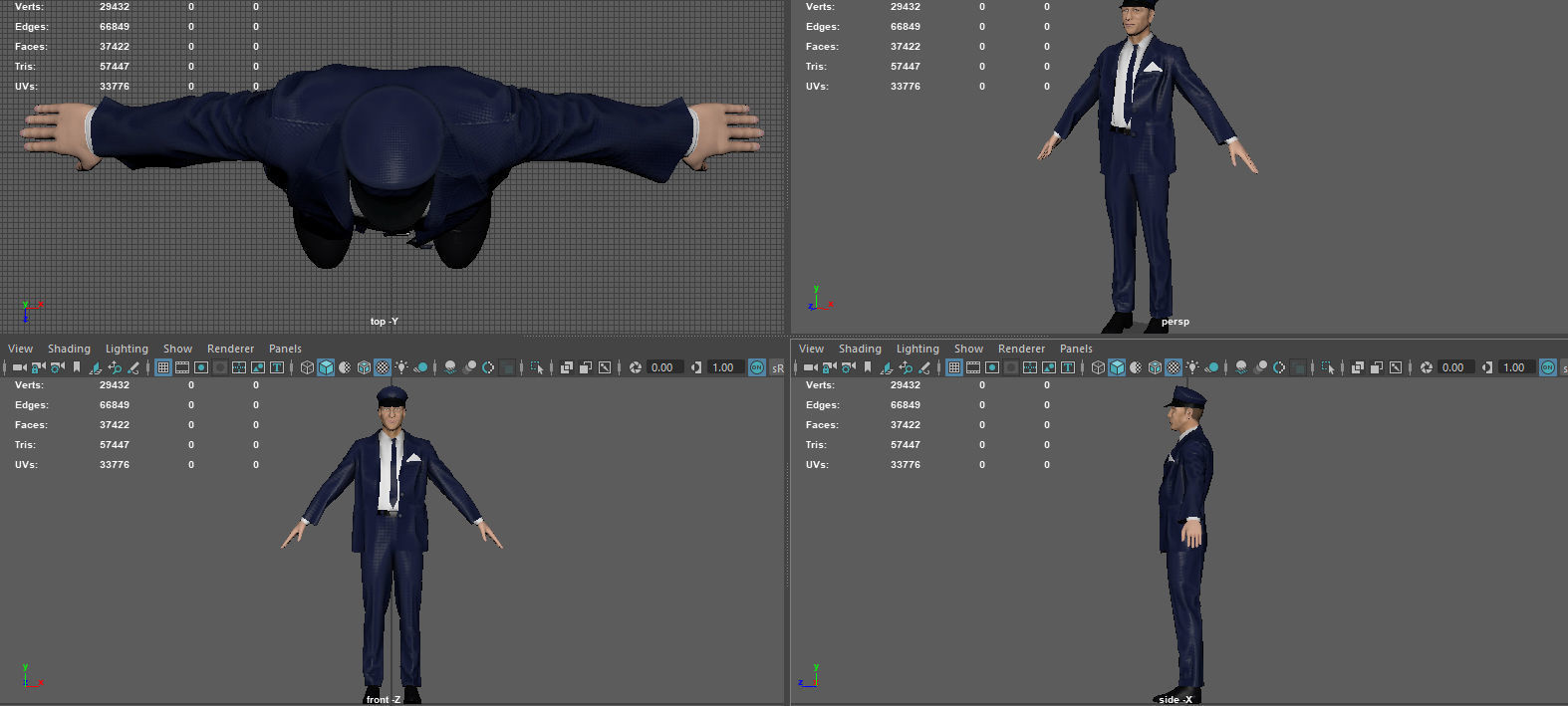
Task: Click 2D Pan/Zoom icon in front panel
Action: pyautogui.click(x=114, y=367)
